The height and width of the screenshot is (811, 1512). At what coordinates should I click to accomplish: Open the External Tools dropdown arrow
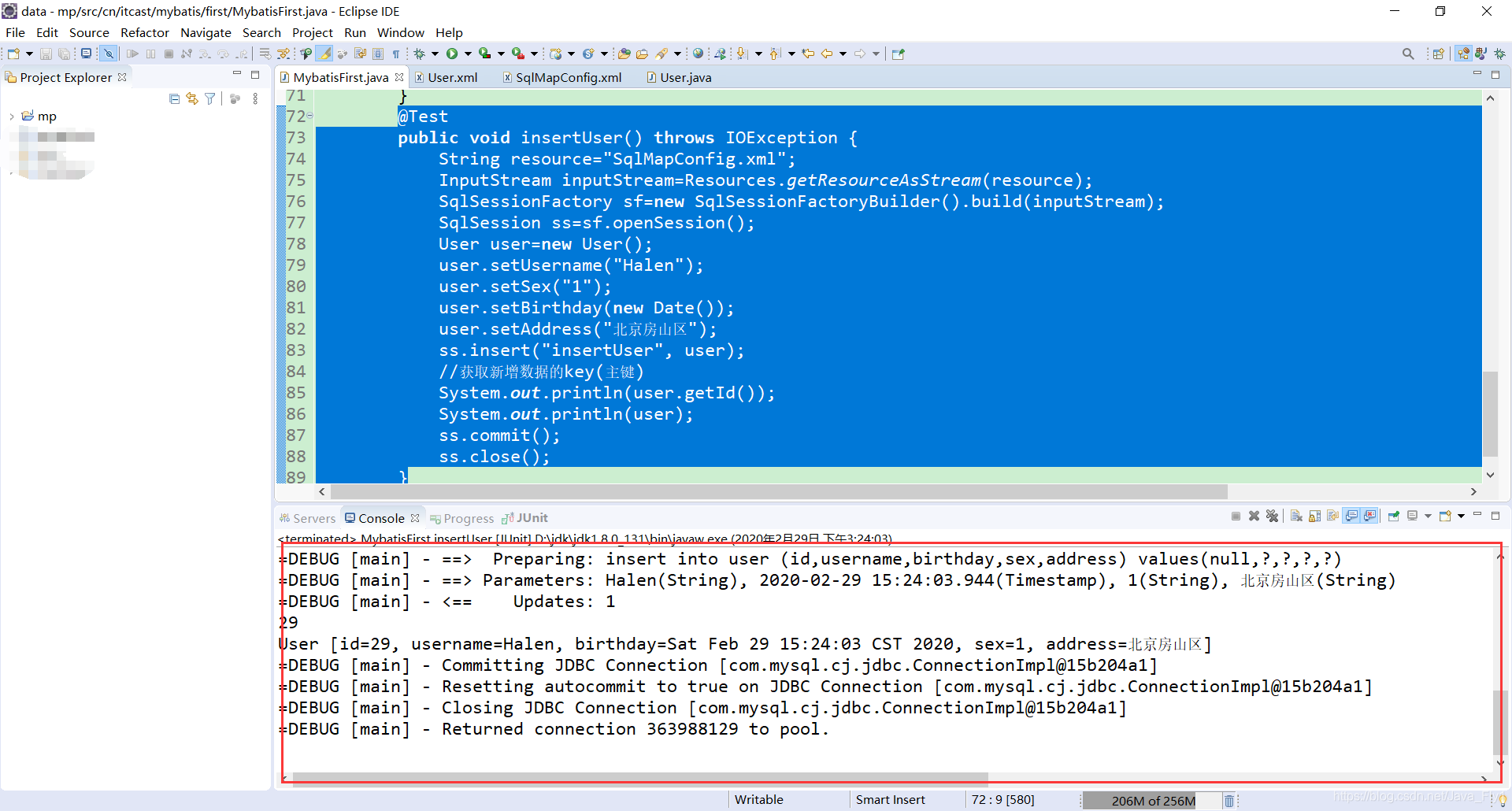tap(534, 54)
